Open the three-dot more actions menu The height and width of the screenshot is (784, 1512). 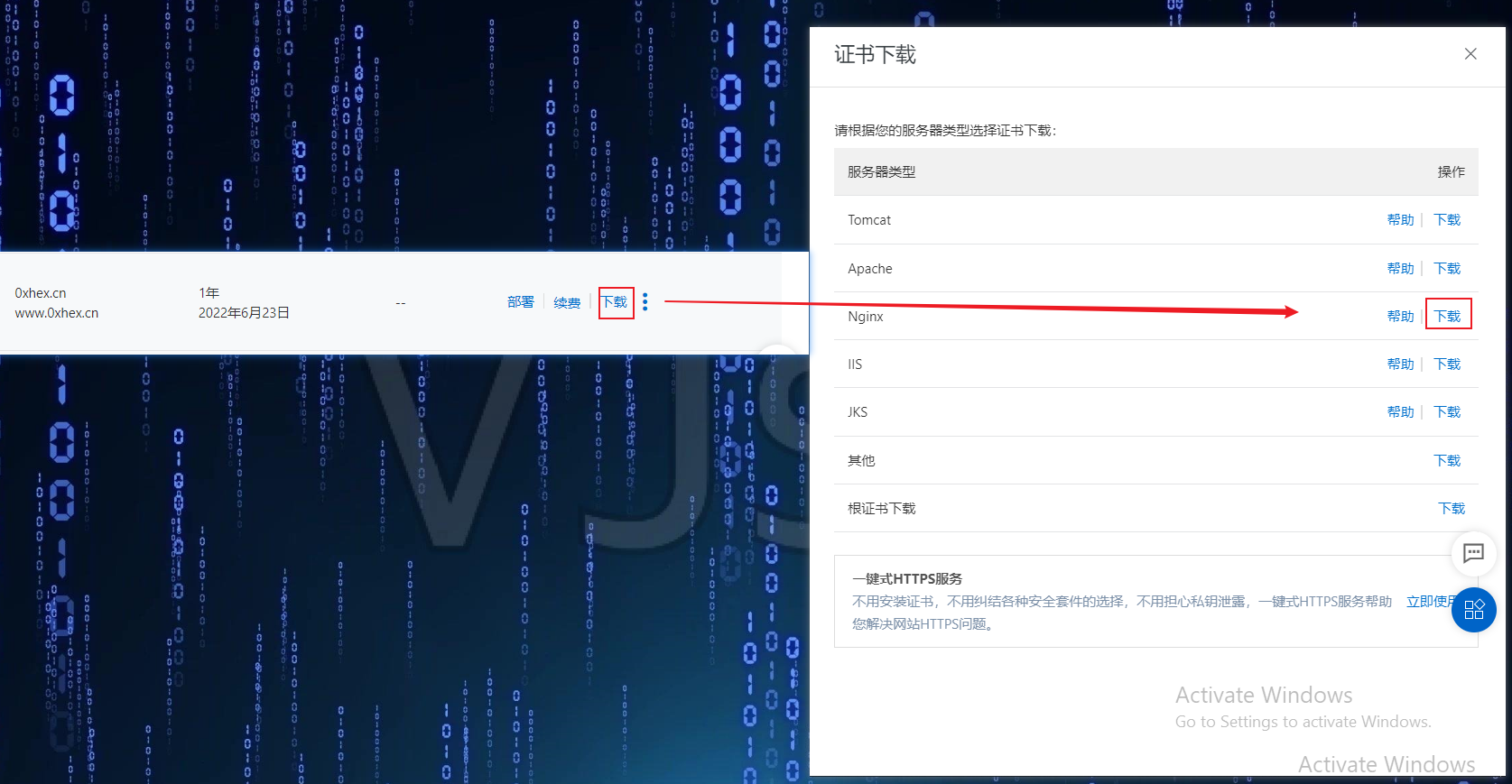pyautogui.click(x=645, y=302)
